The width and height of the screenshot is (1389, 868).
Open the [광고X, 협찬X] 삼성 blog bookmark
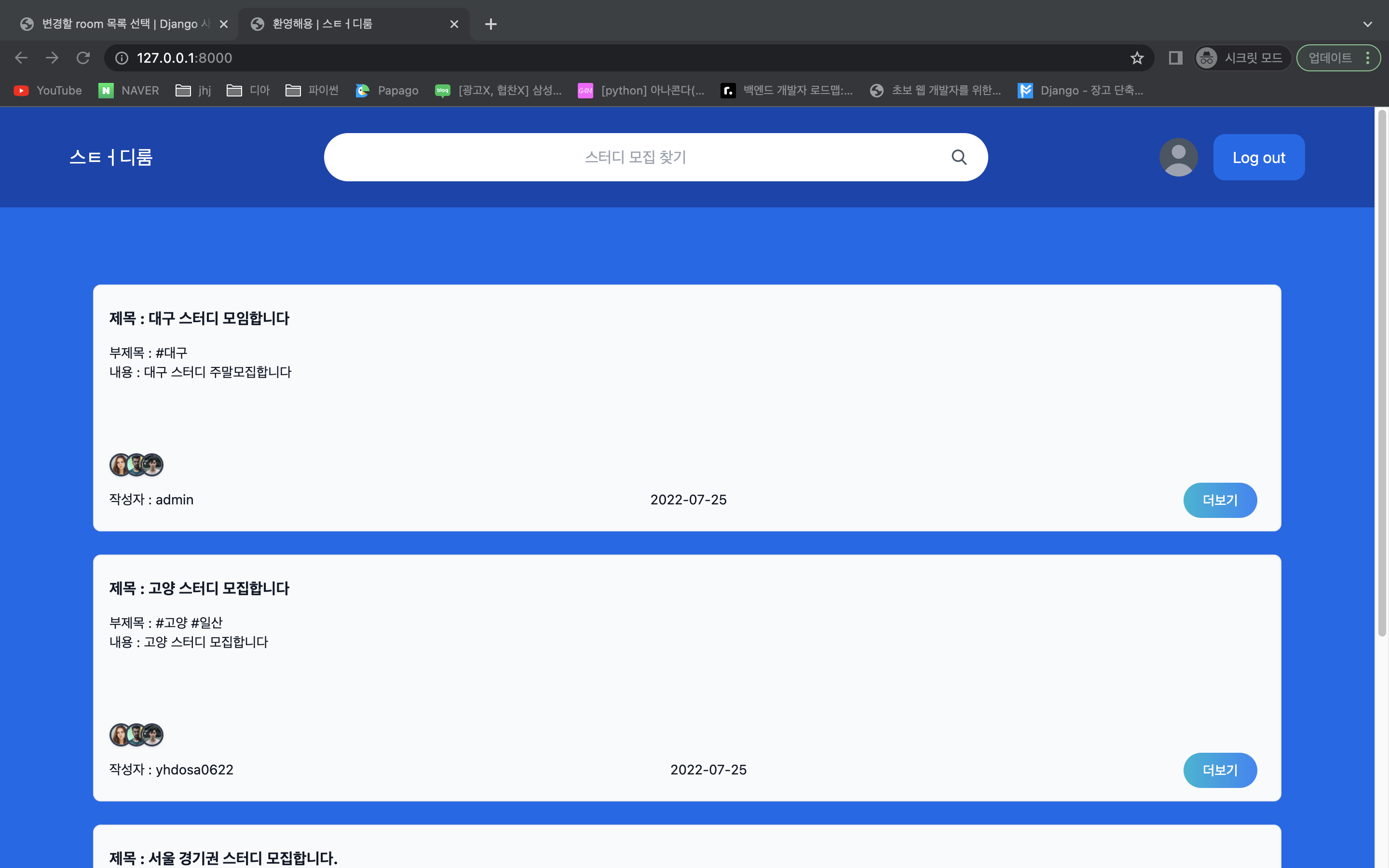pyautogui.click(x=498, y=91)
